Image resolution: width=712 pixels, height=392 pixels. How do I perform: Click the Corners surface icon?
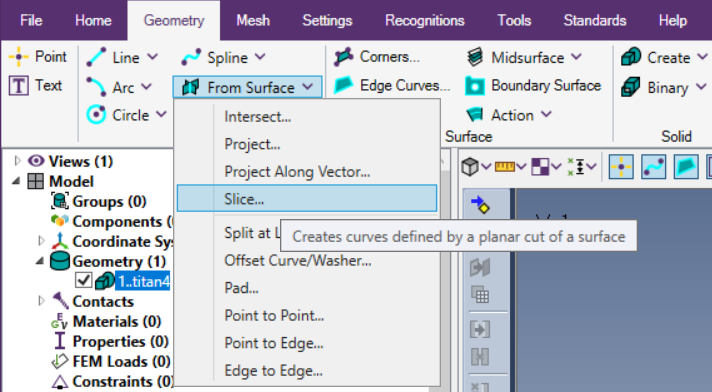[x=343, y=57]
